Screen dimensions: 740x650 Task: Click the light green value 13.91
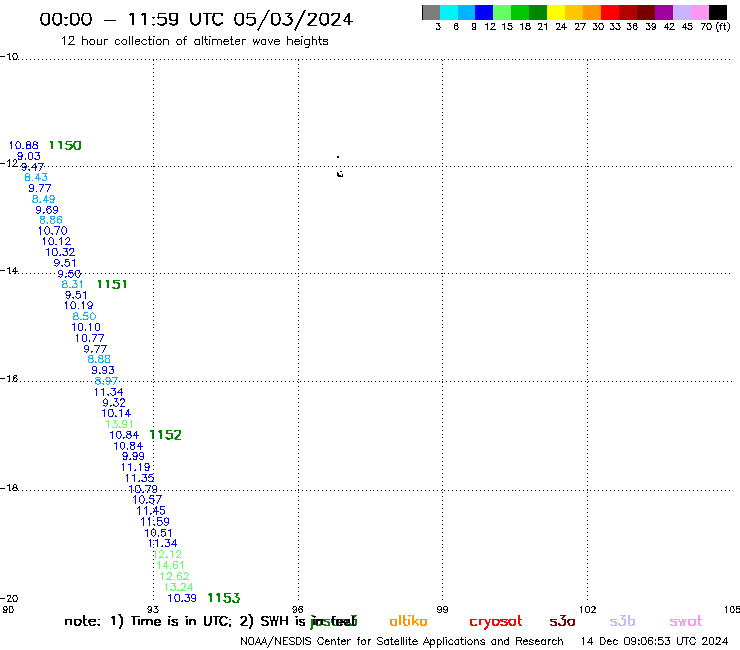tap(119, 424)
